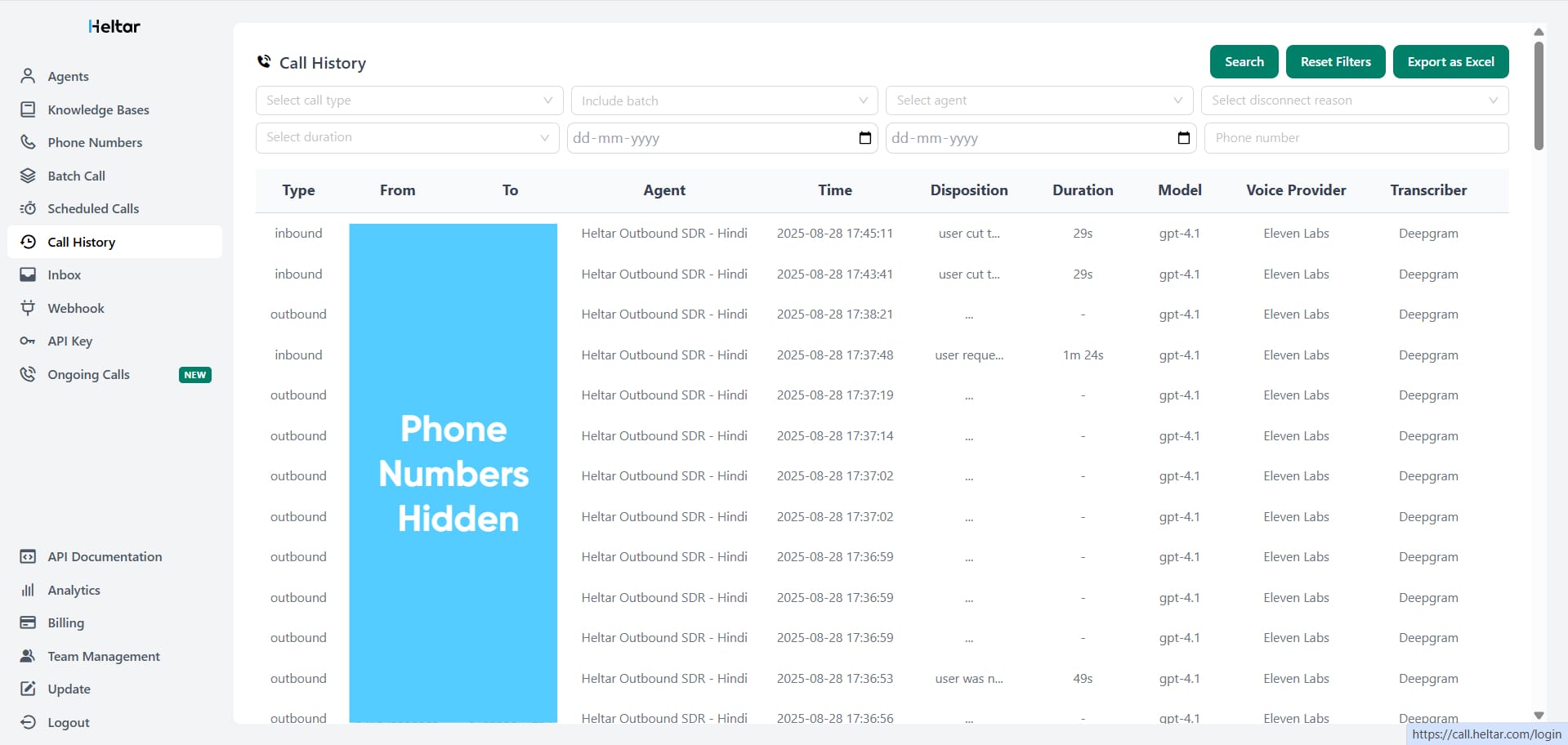The width and height of the screenshot is (1568, 745).
Task: Click the Analytics icon
Action: (28, 590)
